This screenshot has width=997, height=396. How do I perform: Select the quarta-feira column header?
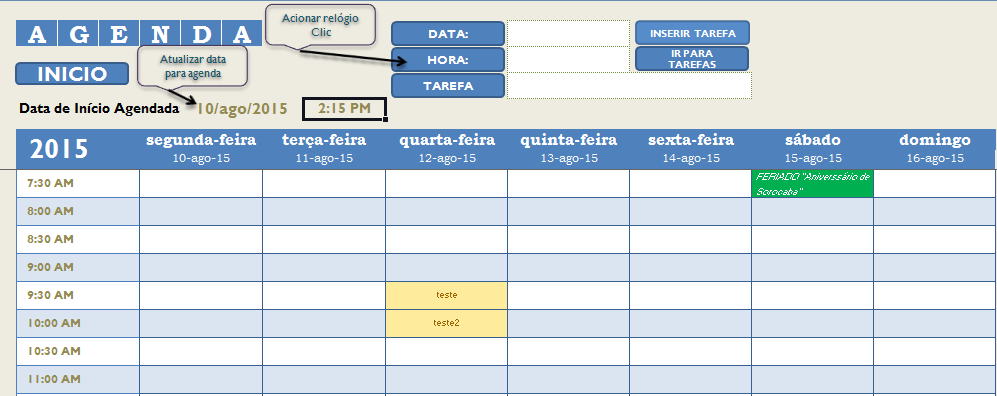(x=446, y=149)
